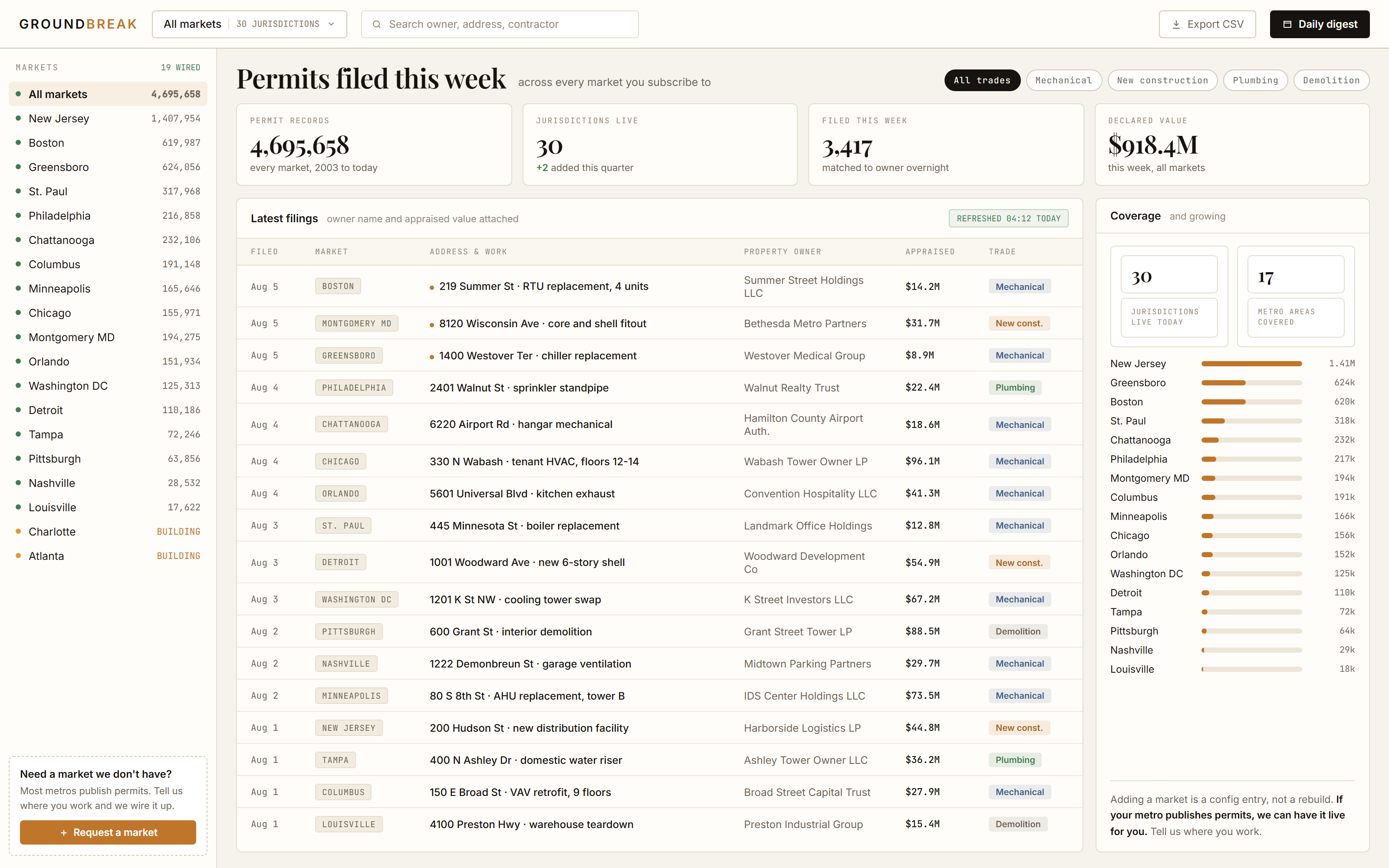Click the CHATTANOOGA market tag in filings

point(351,424)
